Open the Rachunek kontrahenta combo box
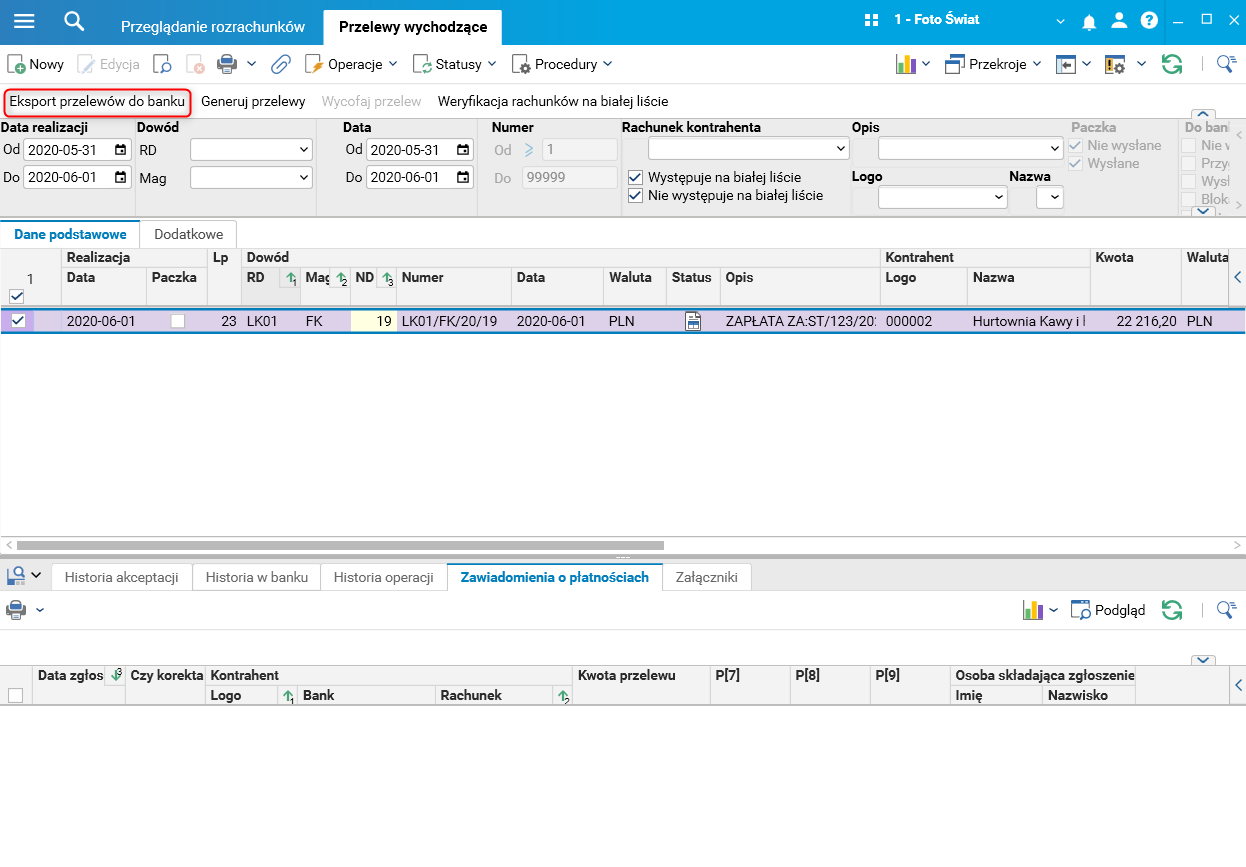This screenshot has width=1246, height=867. tap(749, 149)
